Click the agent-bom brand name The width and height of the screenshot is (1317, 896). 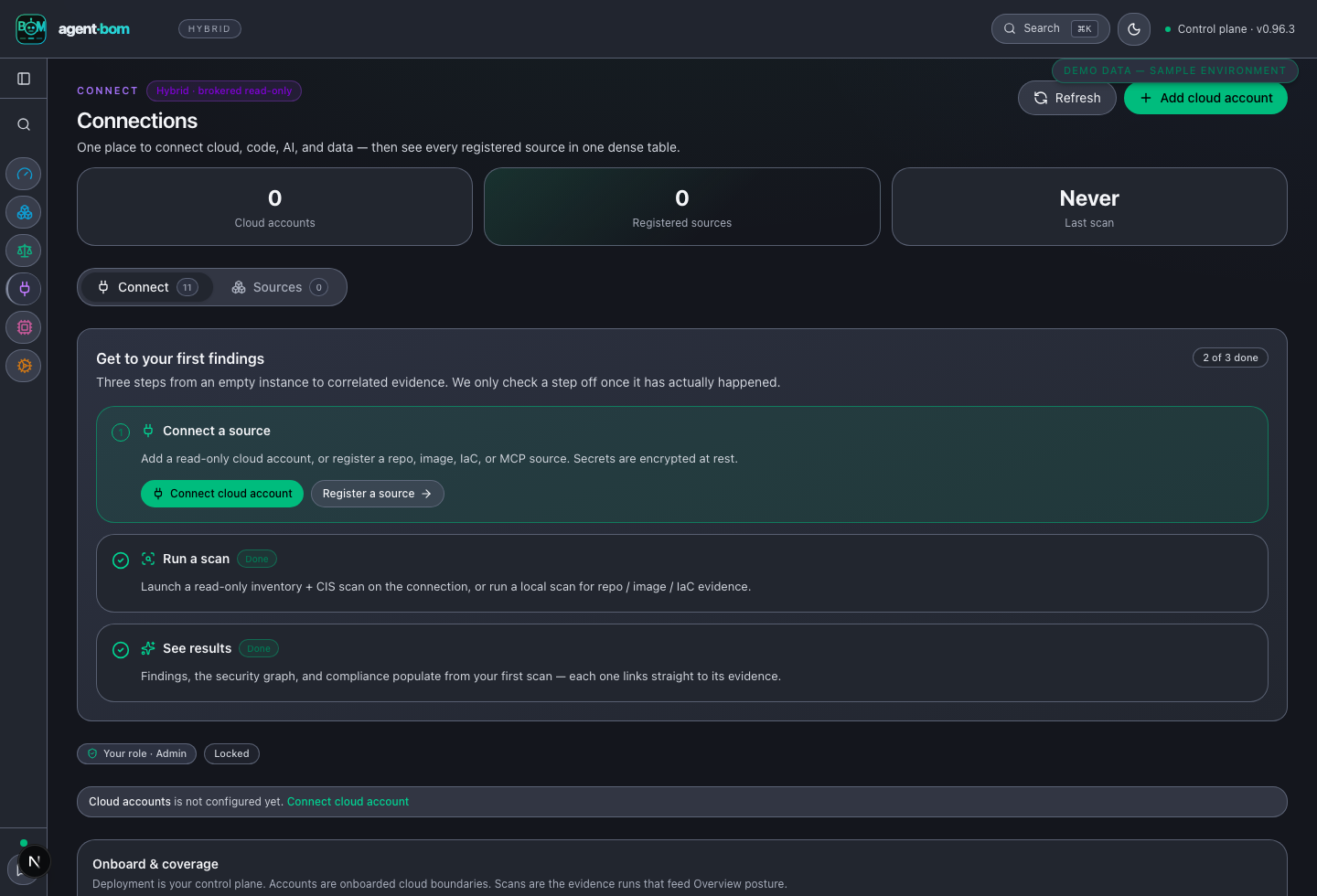pyautogui.click(x=94, y=29)
